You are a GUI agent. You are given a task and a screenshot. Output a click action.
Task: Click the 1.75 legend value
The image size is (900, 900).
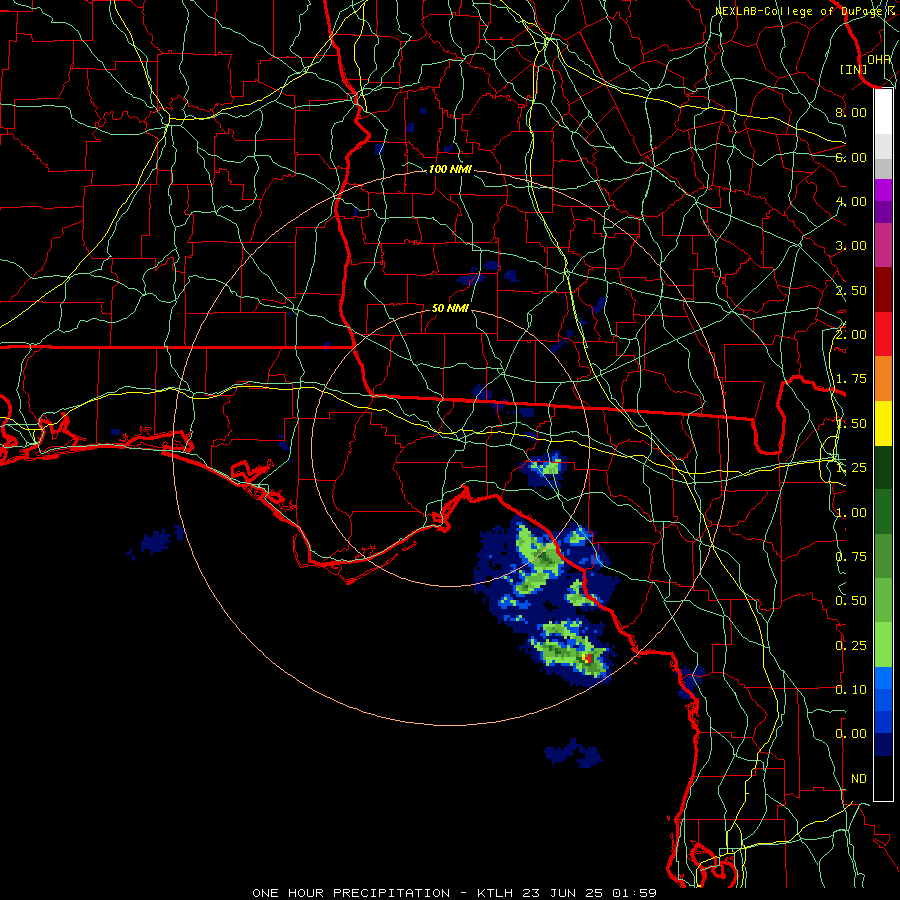851,378
